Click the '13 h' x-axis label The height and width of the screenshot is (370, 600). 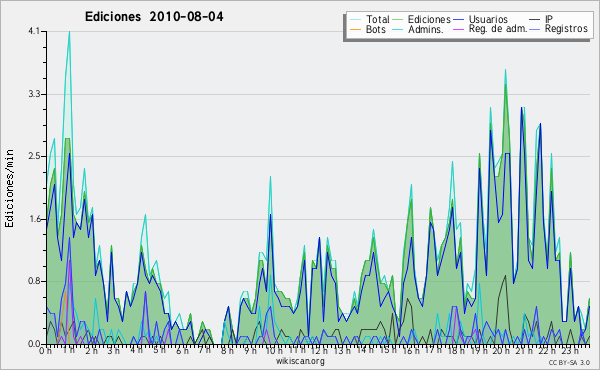click(x=342, y=350)
